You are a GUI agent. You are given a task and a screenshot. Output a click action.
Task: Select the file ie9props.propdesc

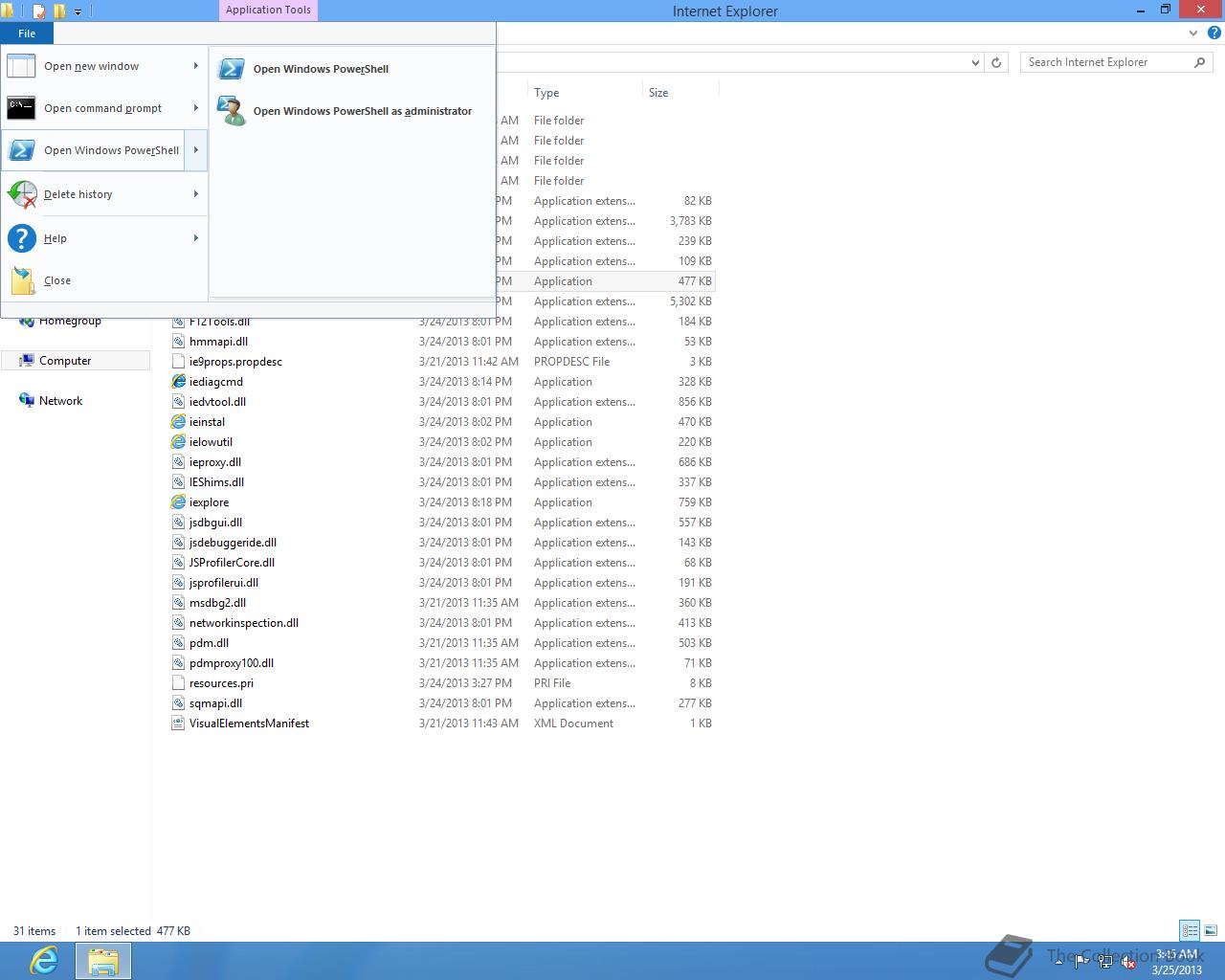[x=235, y=362]
